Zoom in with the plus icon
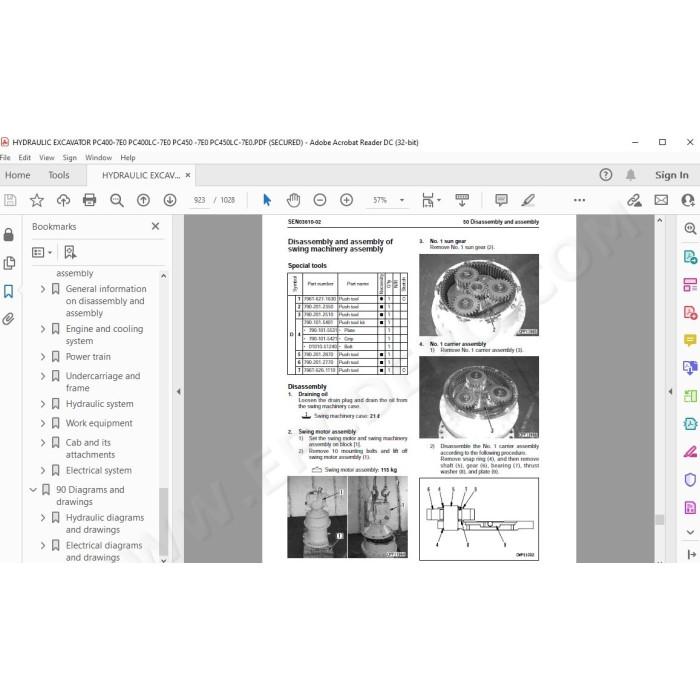Screen dimensions: 700x700 346,200
